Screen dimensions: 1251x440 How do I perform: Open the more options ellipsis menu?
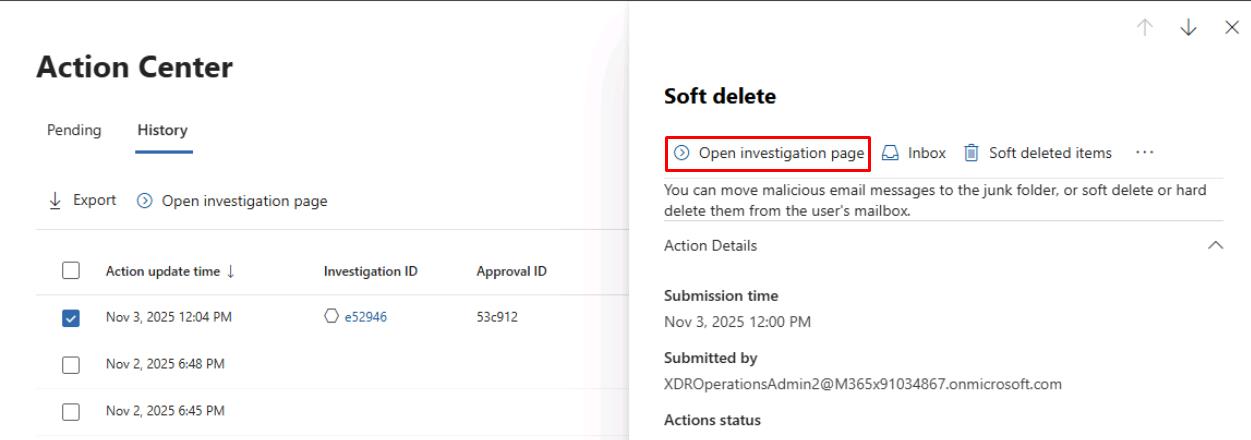click(x=1145, y=153)
